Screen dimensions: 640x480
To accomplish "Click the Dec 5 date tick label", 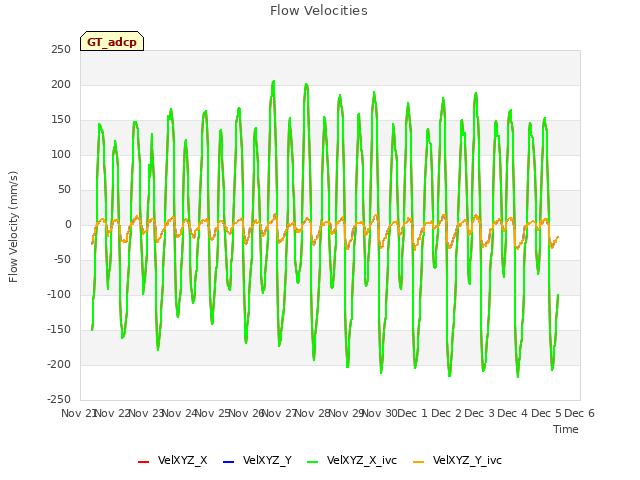I will (546, 413).
